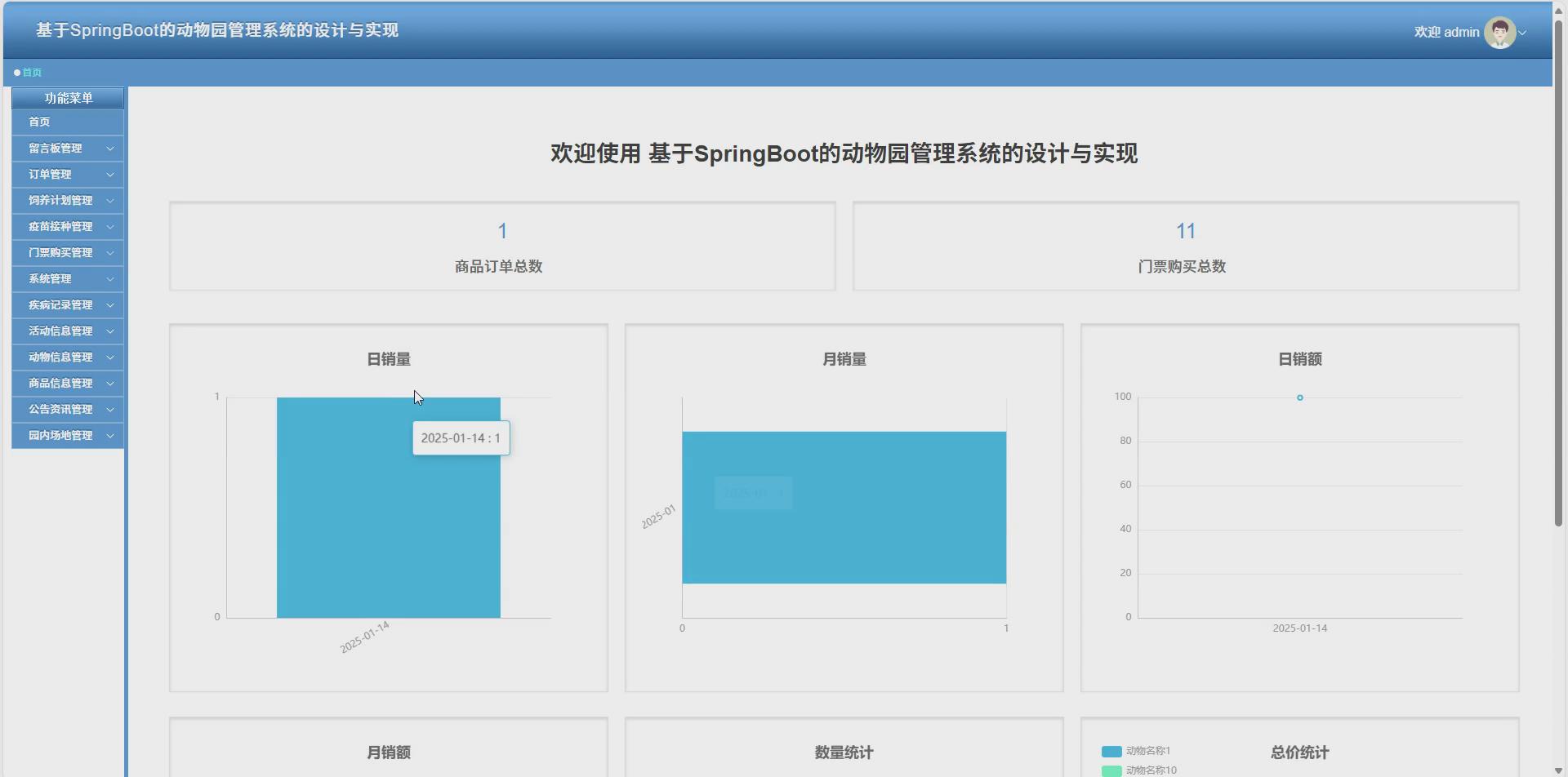
Task: Expand the 饲养计划管理 chevron
Action: (x=110, y=201)
